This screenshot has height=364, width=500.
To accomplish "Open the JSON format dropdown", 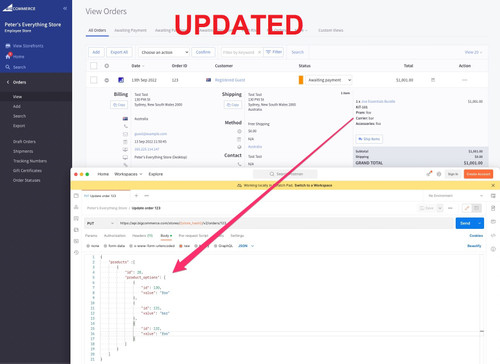I will pyautogui.click(x=246, y=246).
